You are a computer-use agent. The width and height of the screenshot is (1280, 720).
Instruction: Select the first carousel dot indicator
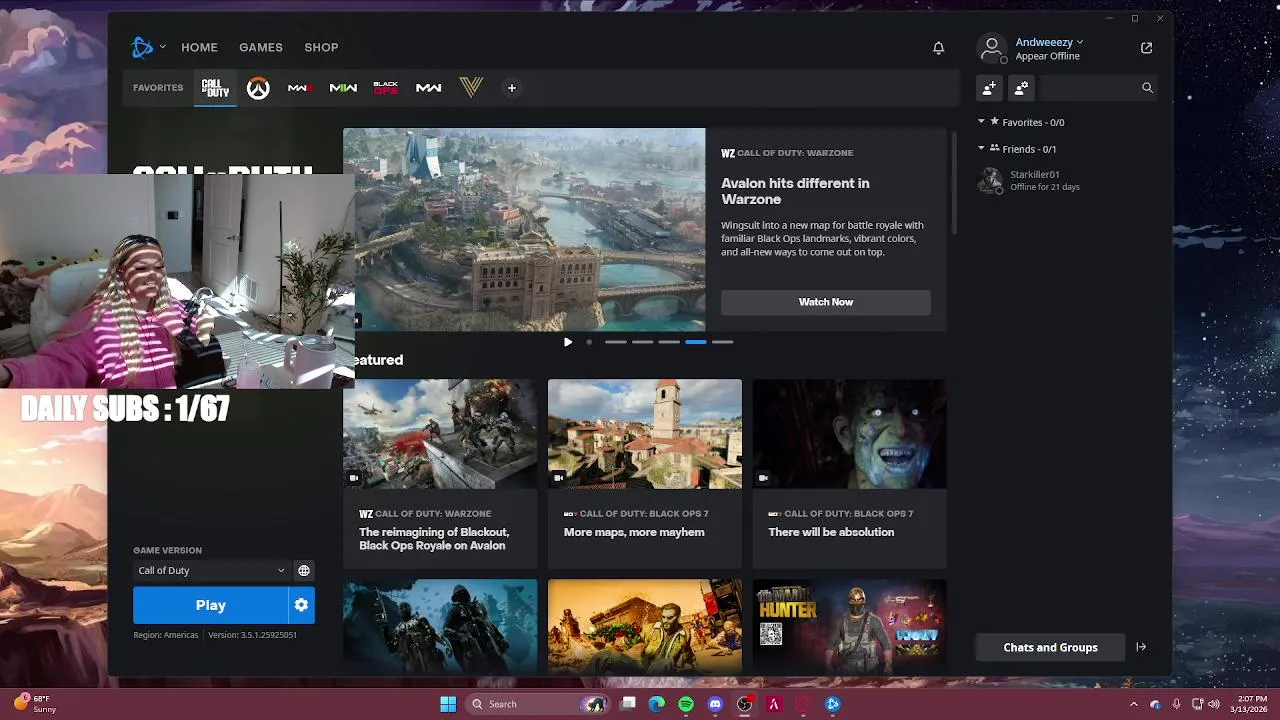pos(589,342)
